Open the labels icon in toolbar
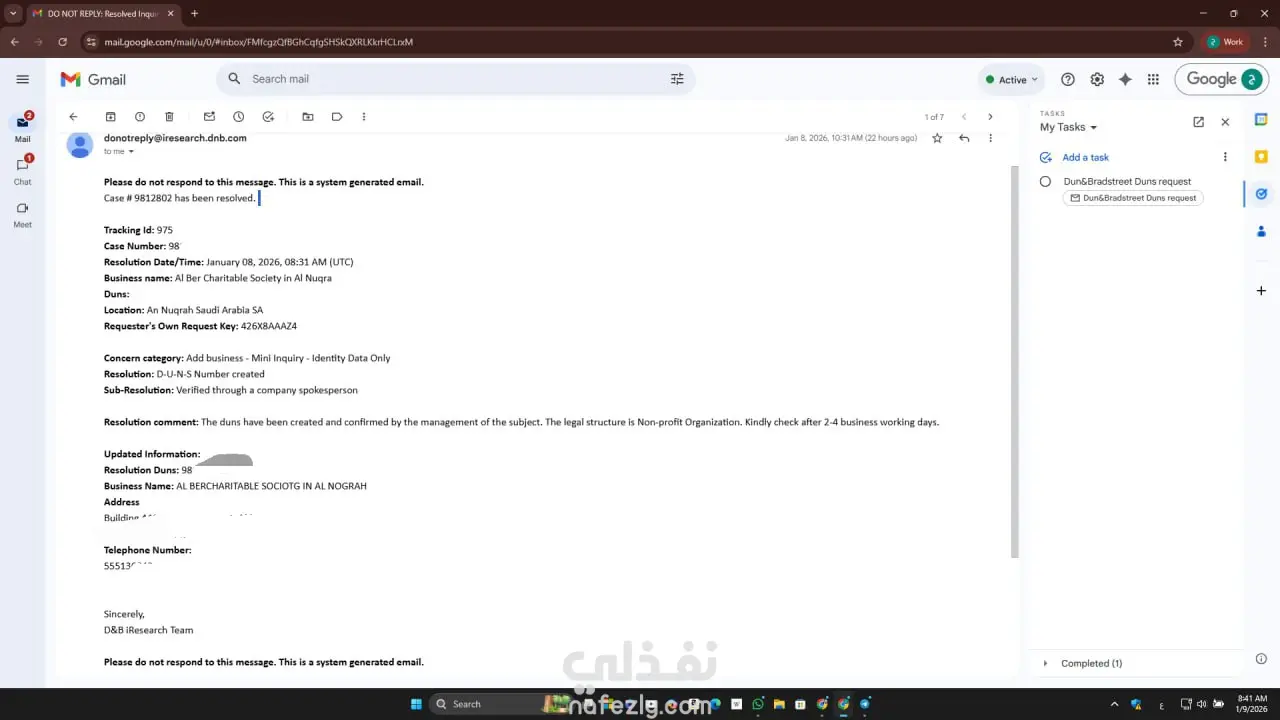This screenshot has height=720, width=1280. click(x=337, y=117)
